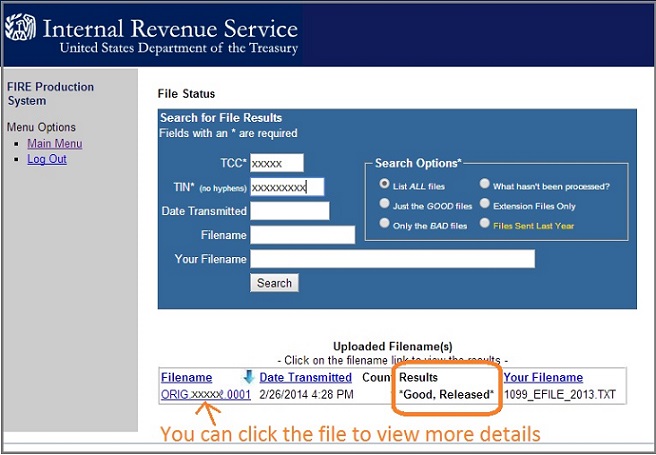The width and height of the screenshot is (656, 455).
Task: Open the Main Menu link
Action: 55,144
